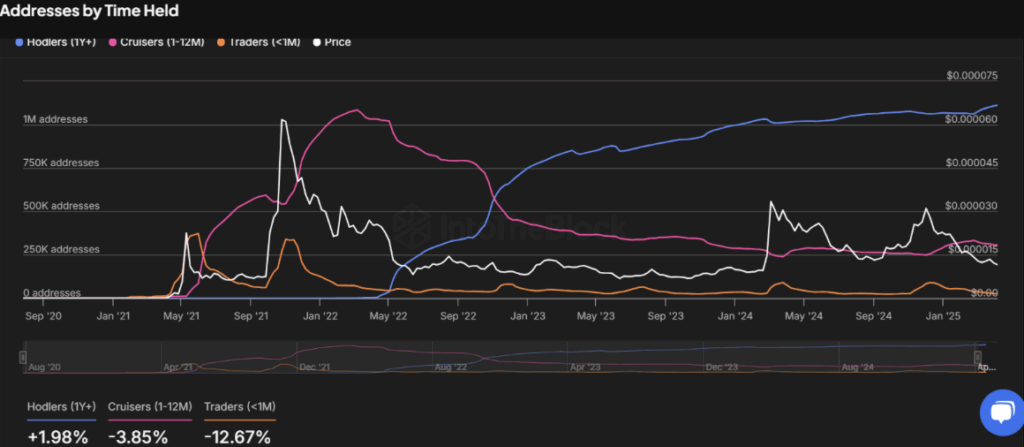Click the Aug '22 marker in the navigator
The width and height of the screenshot is (1024, 447).
pyautogui.click(x=450, y=367)
